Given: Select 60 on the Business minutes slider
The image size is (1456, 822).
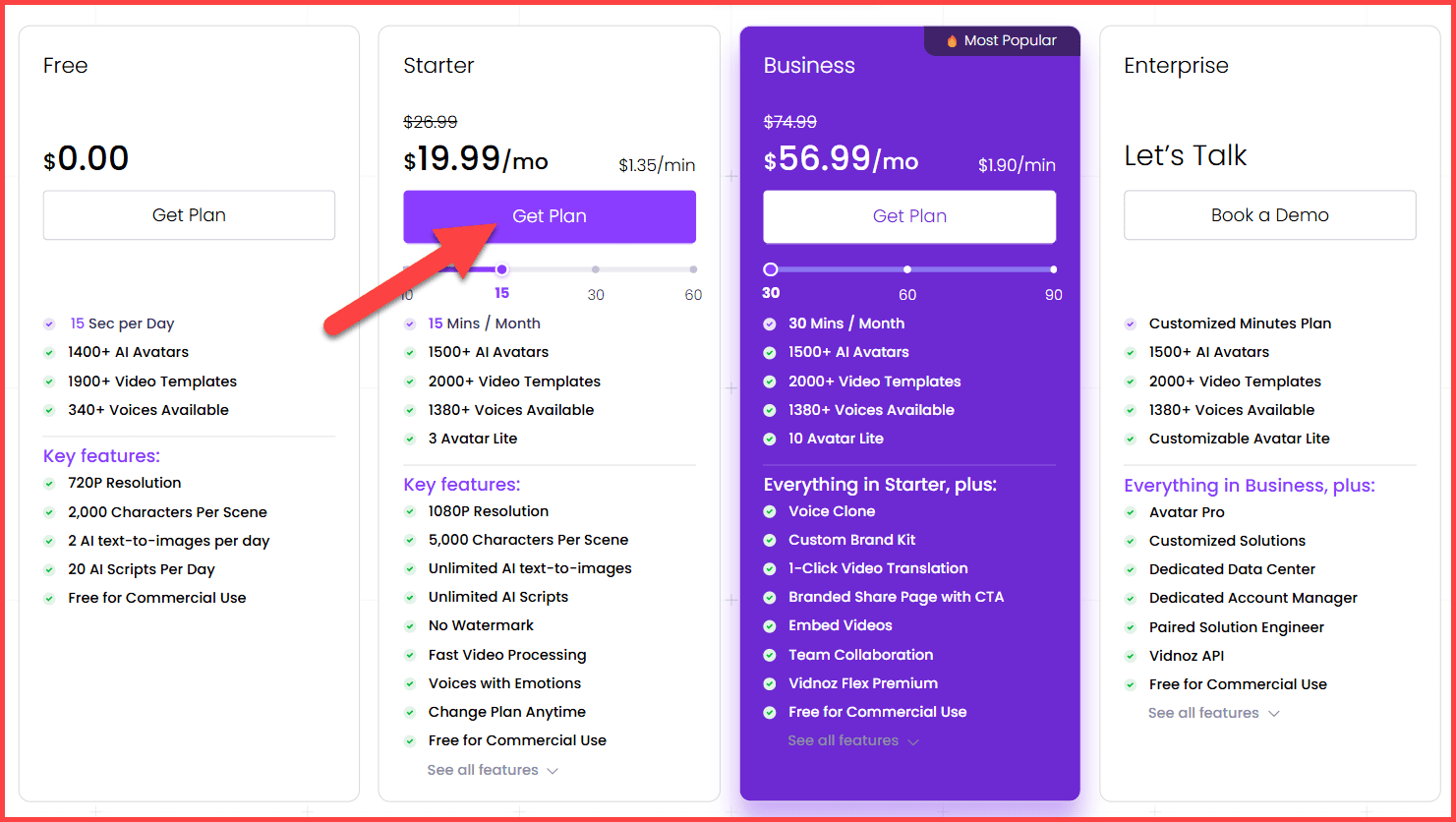Looking at the screenshot, I should [x=907, y=269].
